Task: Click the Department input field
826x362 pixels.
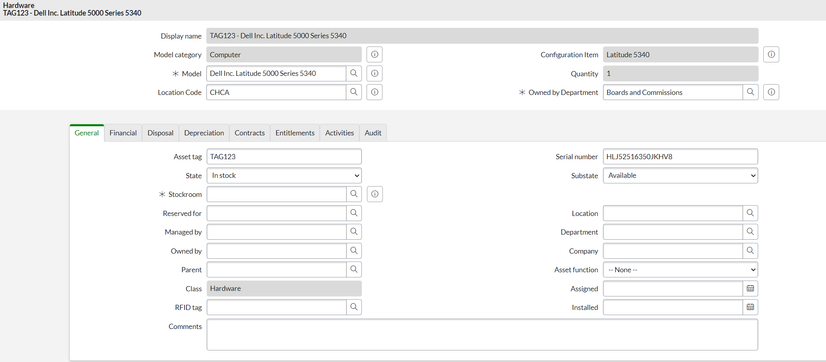Action: 673,232
